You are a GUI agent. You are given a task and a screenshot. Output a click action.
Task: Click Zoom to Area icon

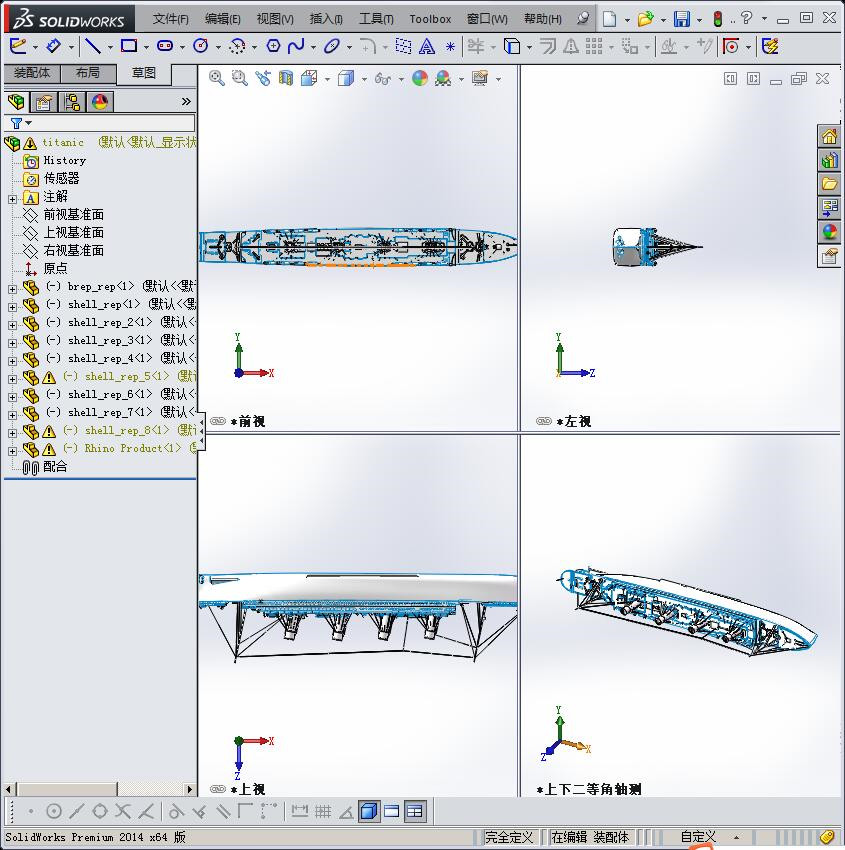[x=240, y=79]
